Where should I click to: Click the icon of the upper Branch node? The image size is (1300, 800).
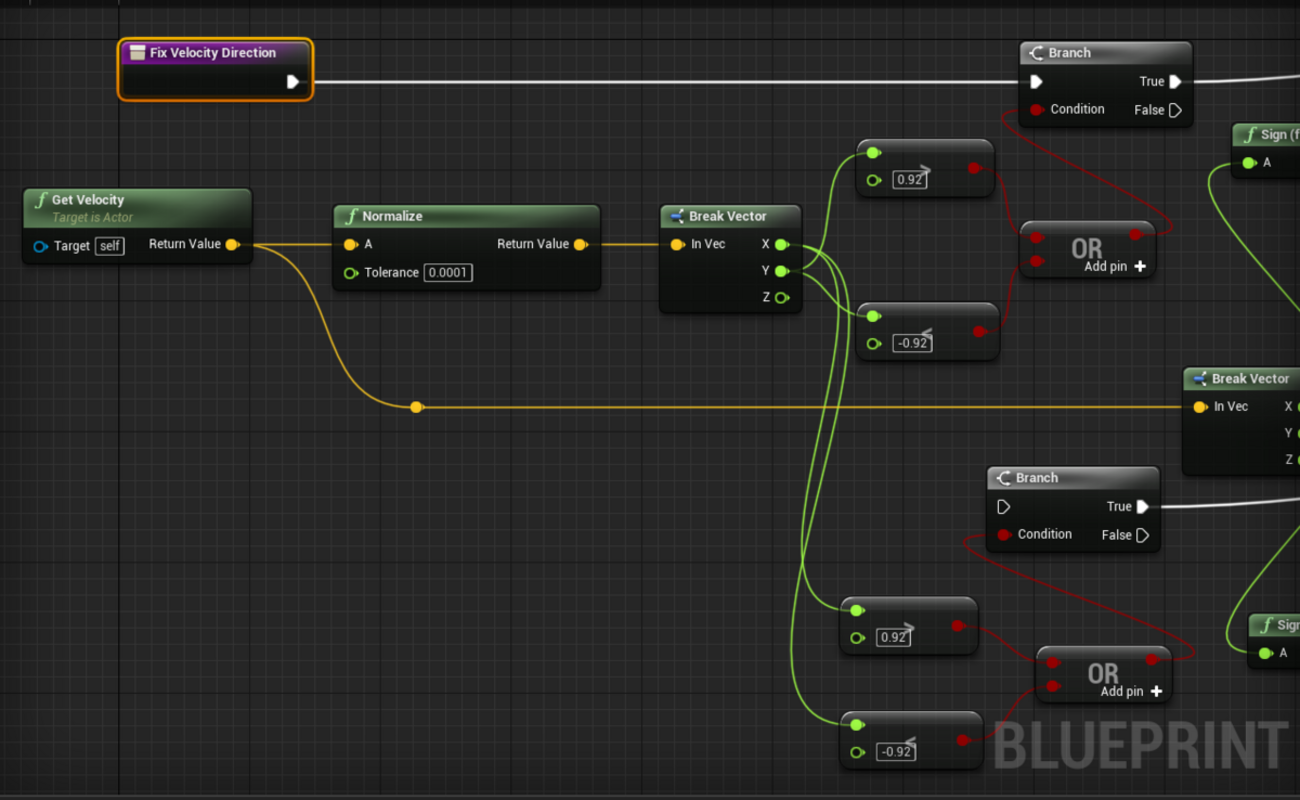tap(1037, 53)
